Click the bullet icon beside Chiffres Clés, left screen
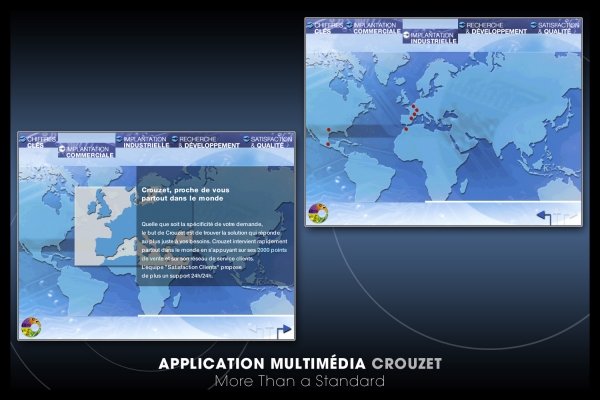 23,138
